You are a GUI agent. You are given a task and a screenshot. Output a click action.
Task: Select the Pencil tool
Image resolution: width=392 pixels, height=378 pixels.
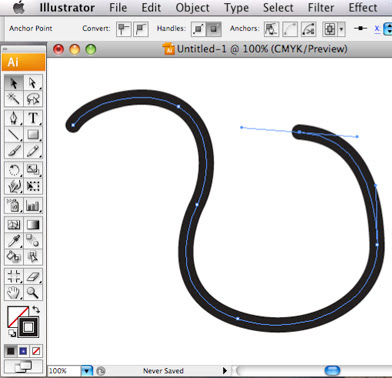tap(33, 151)
